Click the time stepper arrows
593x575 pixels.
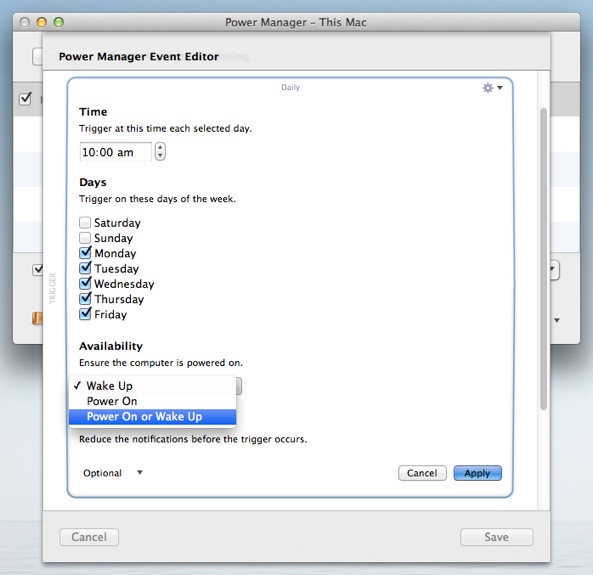click(x=160, y=152)
